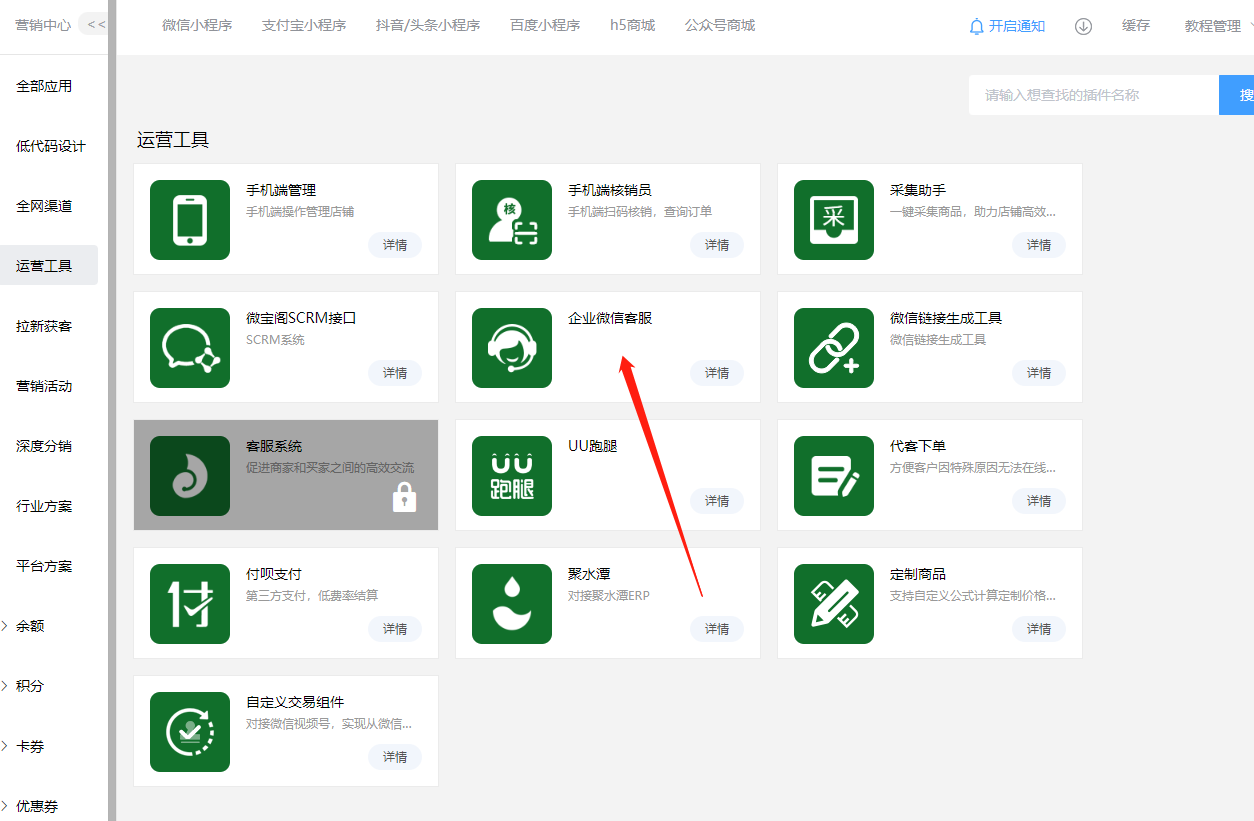Select the 采集助手 app icon
The height and width of the screenshot is (821, 1254).
pyautogui.click(x=834, y=220)
